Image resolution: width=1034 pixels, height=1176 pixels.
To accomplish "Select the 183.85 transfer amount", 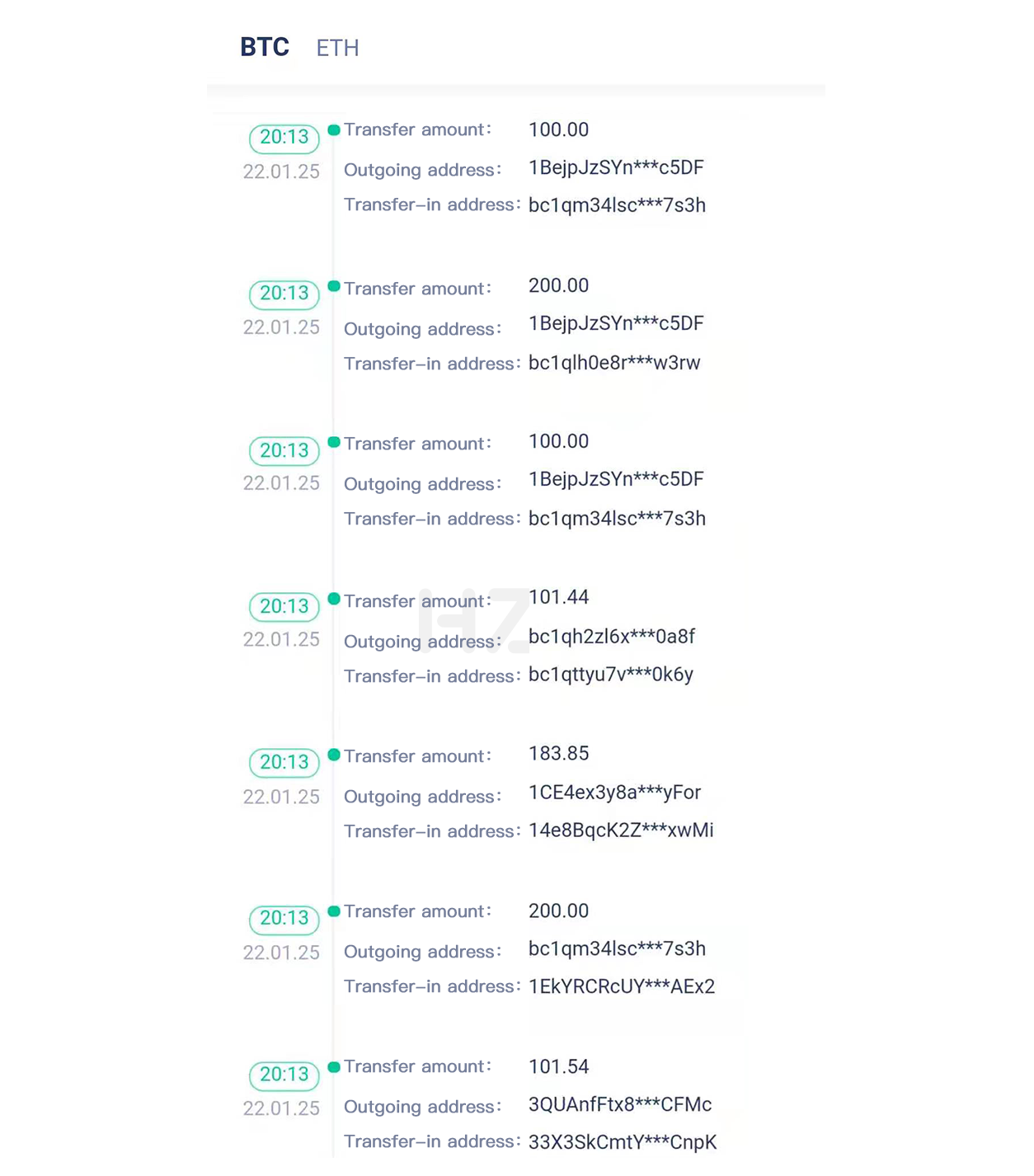I will click(558, 754).
